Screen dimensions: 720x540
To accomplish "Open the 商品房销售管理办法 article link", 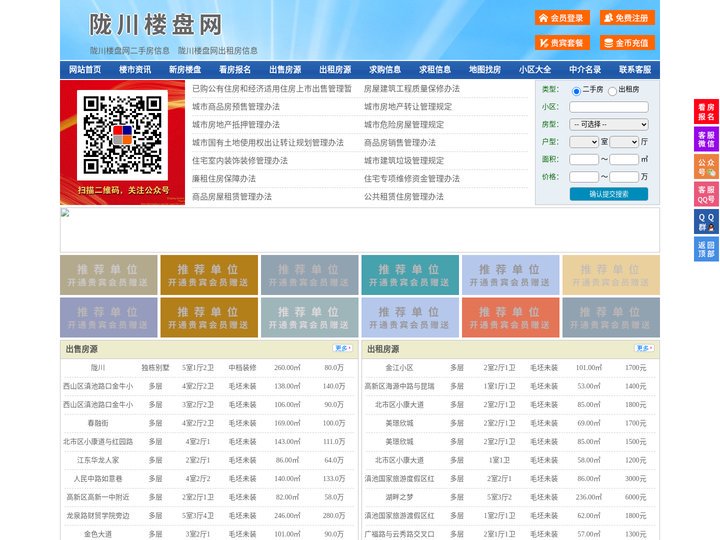I will (400, 143).
